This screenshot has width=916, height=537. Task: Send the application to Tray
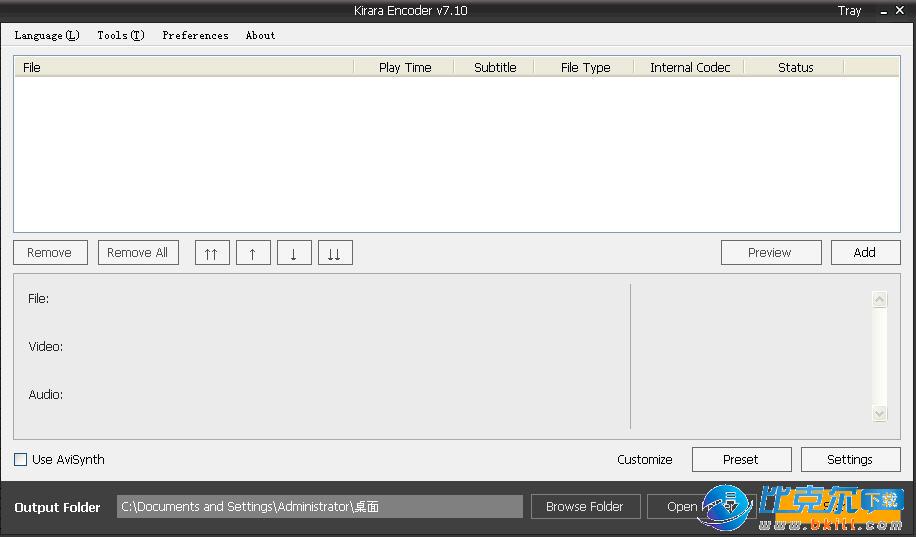(849, 11)
